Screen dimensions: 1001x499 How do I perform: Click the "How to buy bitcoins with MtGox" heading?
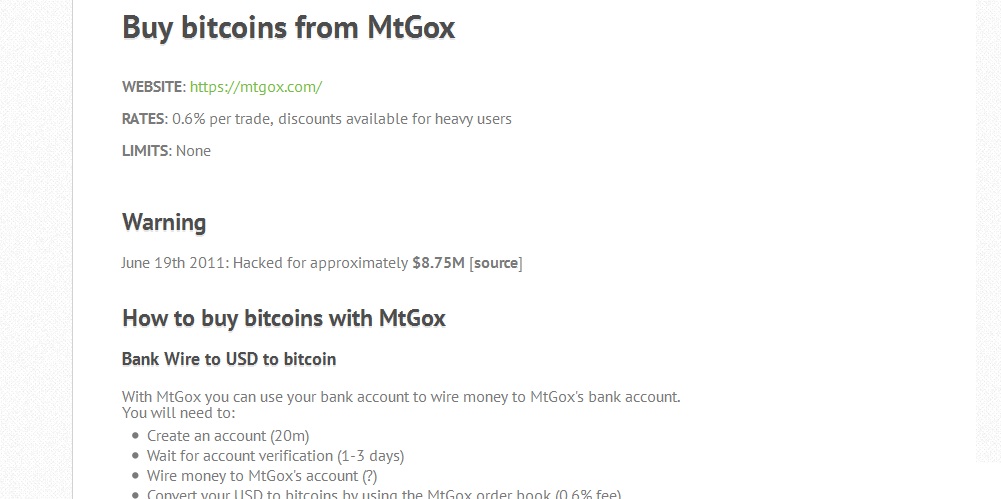click(283, 319)
